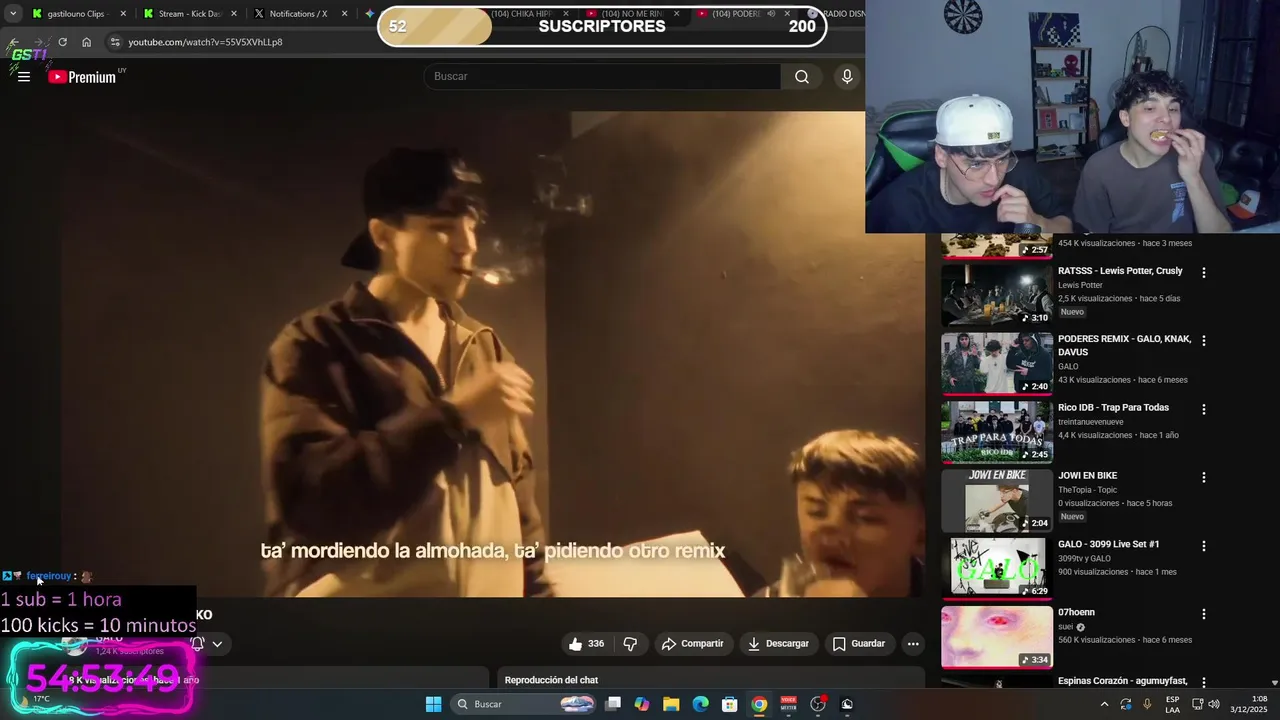This screenshot has width=1280, height=720.
Task: Click the Guardar save button
Action: point(859,644)
